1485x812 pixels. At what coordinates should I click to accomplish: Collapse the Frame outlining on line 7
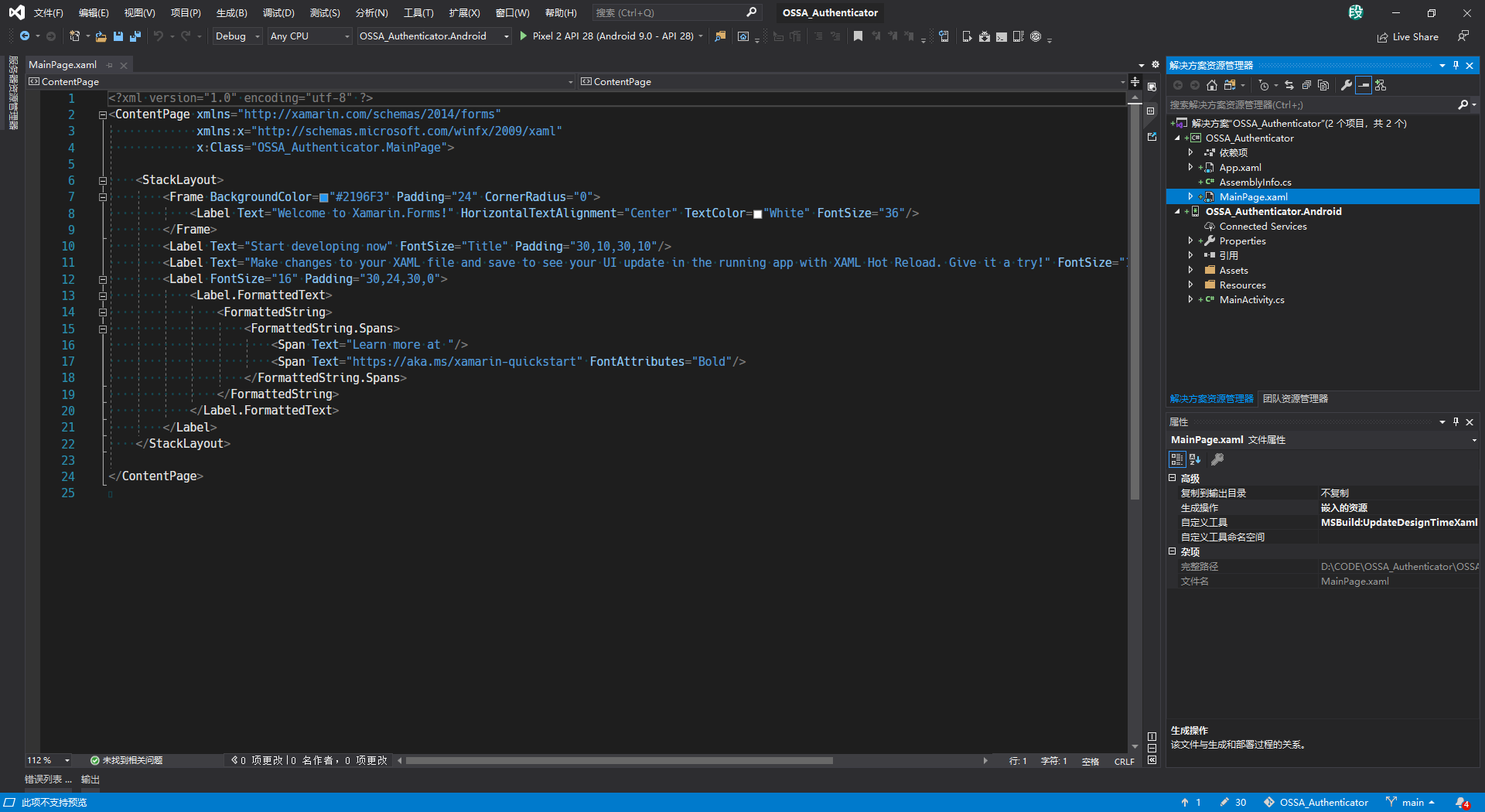102,197
